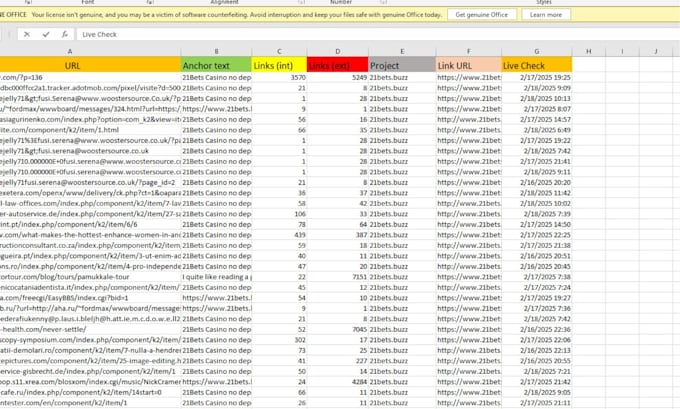This screenshot has height=409, width=680.
Task: Click the Learn more button
Action: [545, 15]
